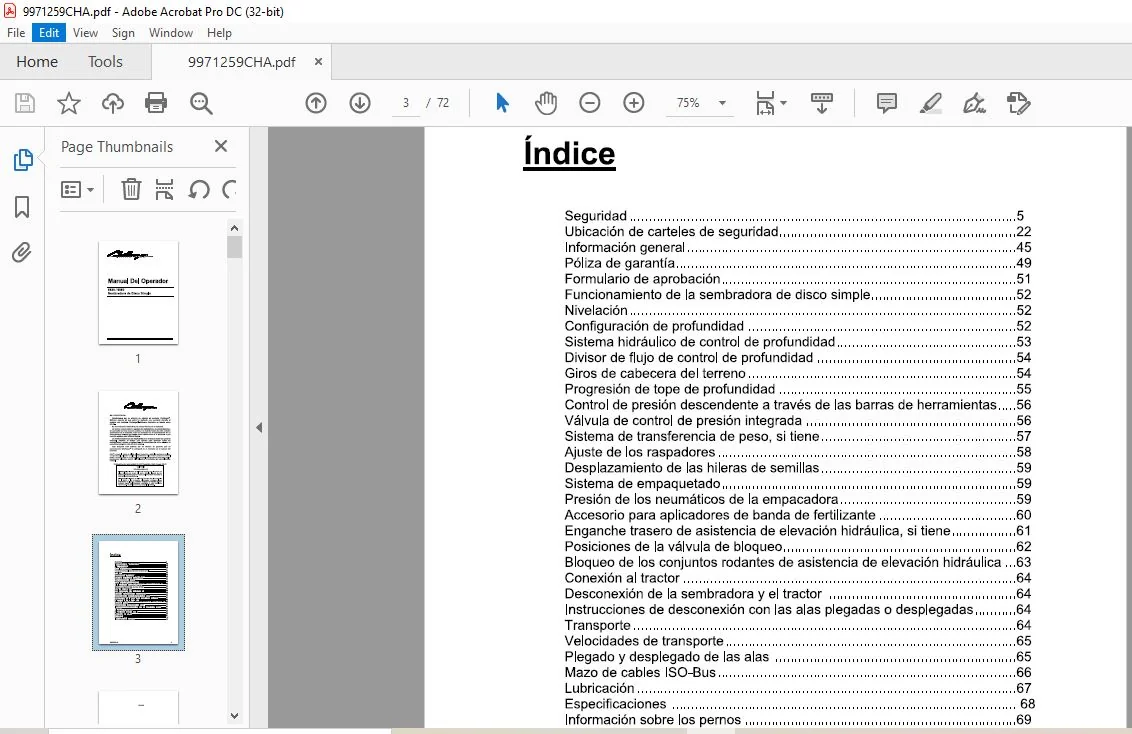Viewport: 1132px width, 734px height.
Task: Select the page 1 thumbnail
Action: click(138, 292)
